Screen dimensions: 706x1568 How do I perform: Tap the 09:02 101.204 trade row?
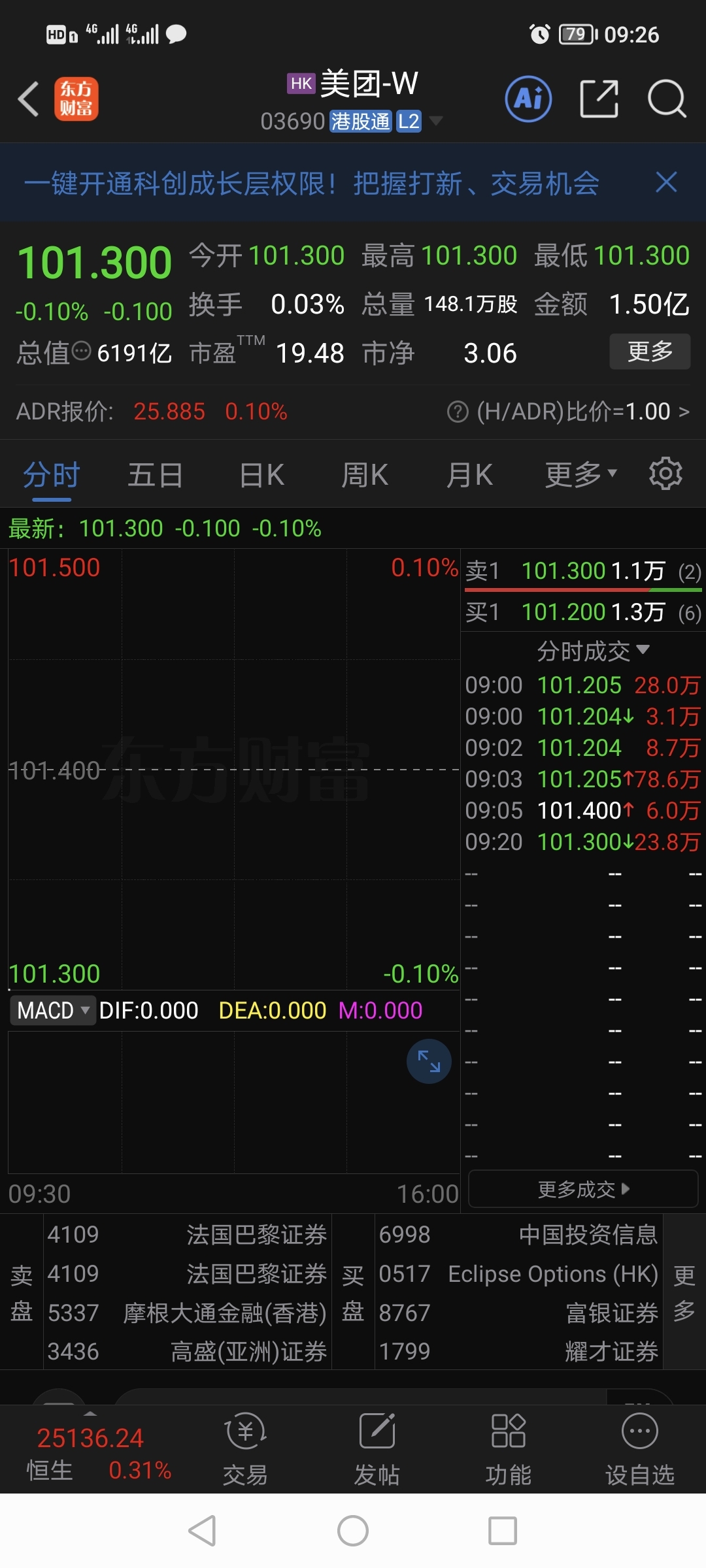coord(583,747)
